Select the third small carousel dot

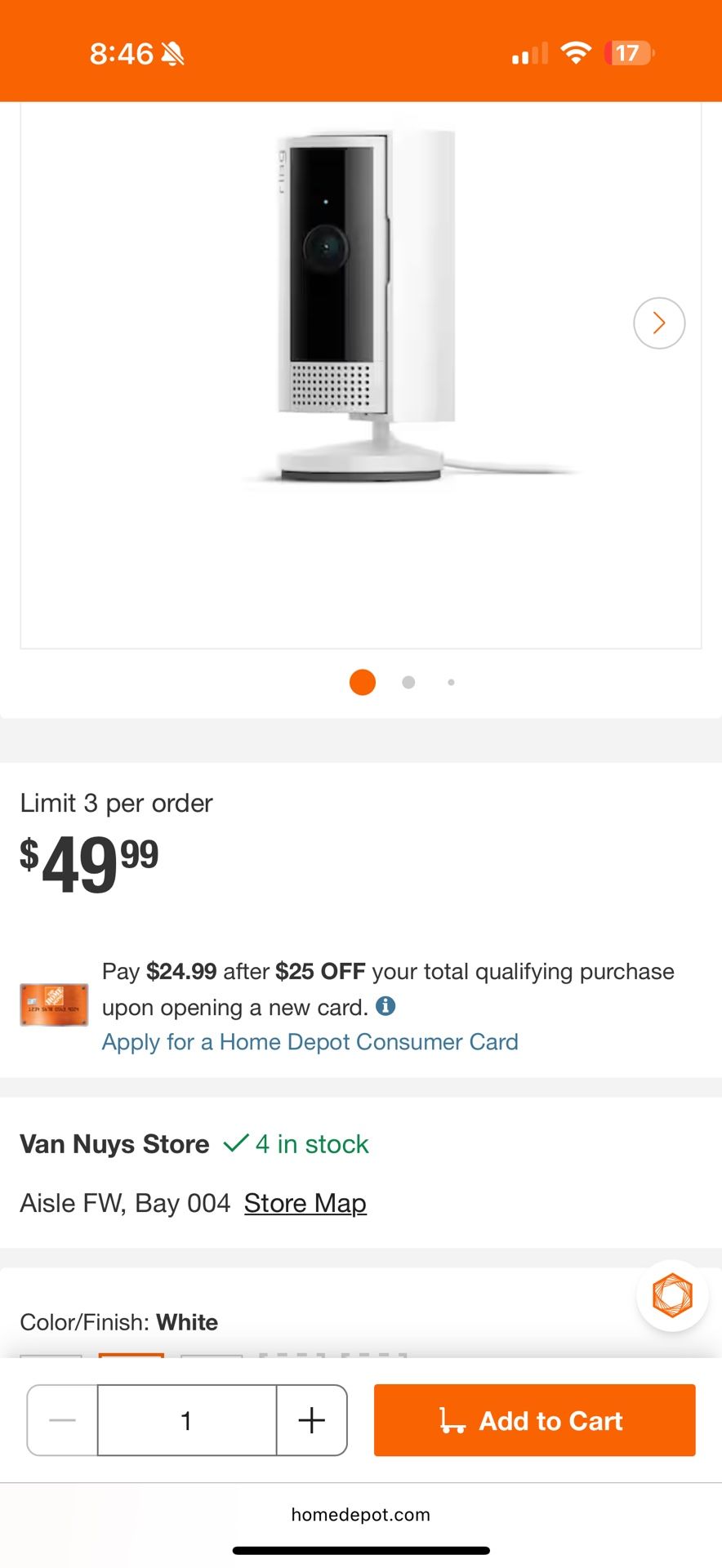pyautogui.click(x=451, y=682)
